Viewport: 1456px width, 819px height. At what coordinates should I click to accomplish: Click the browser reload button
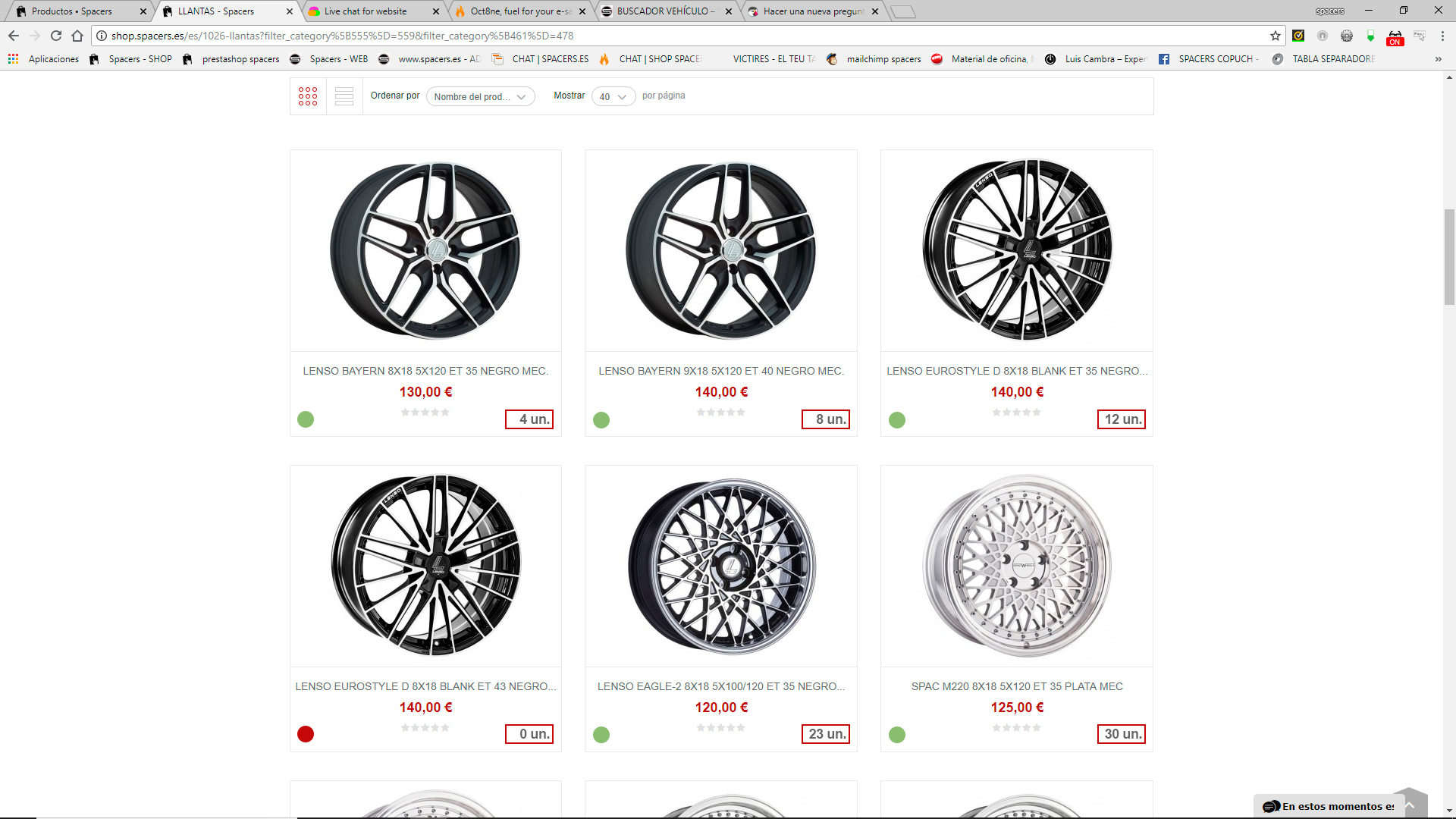pos(56,36)
